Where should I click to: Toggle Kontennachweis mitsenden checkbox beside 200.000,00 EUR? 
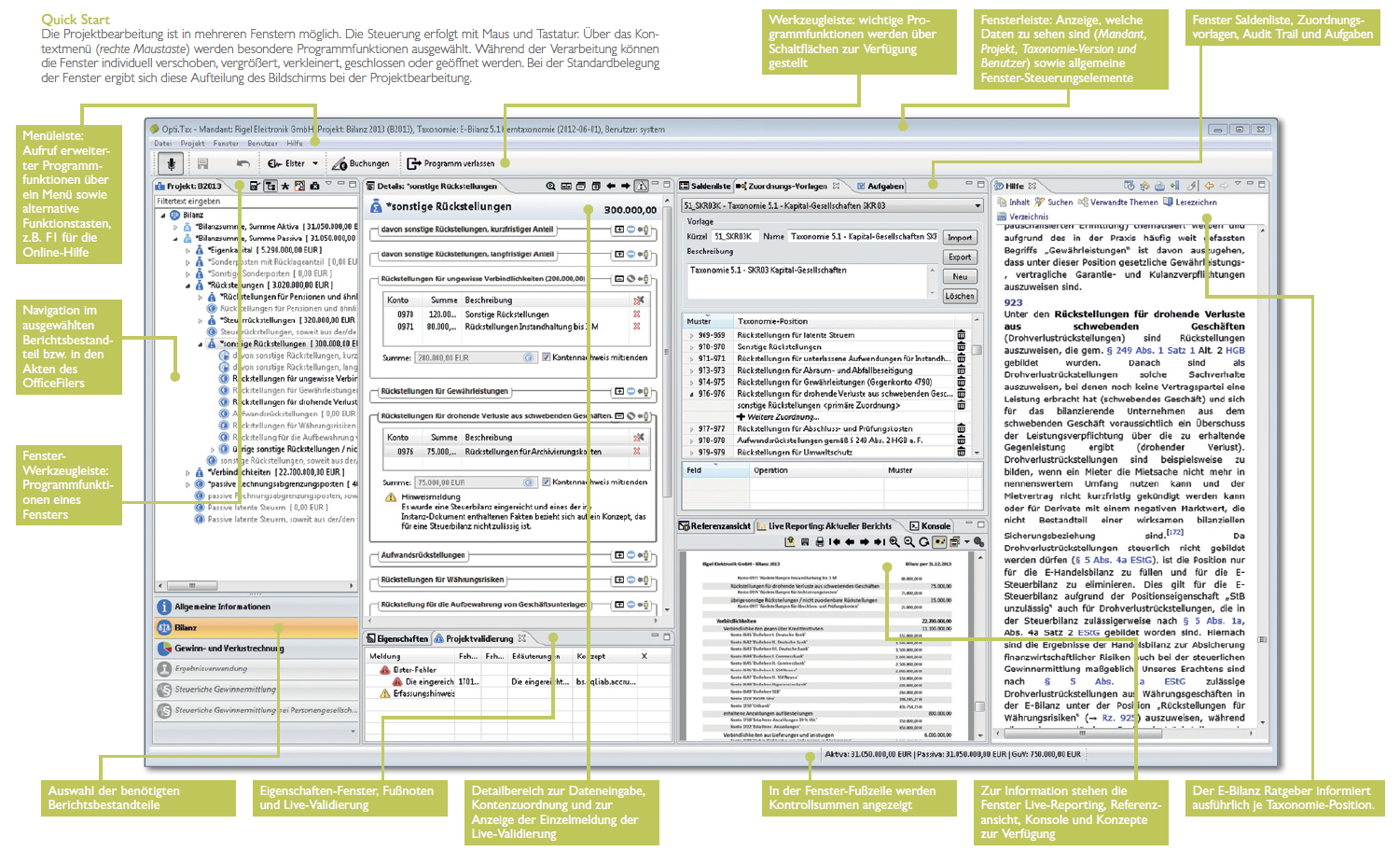click(x=546, y=357)
